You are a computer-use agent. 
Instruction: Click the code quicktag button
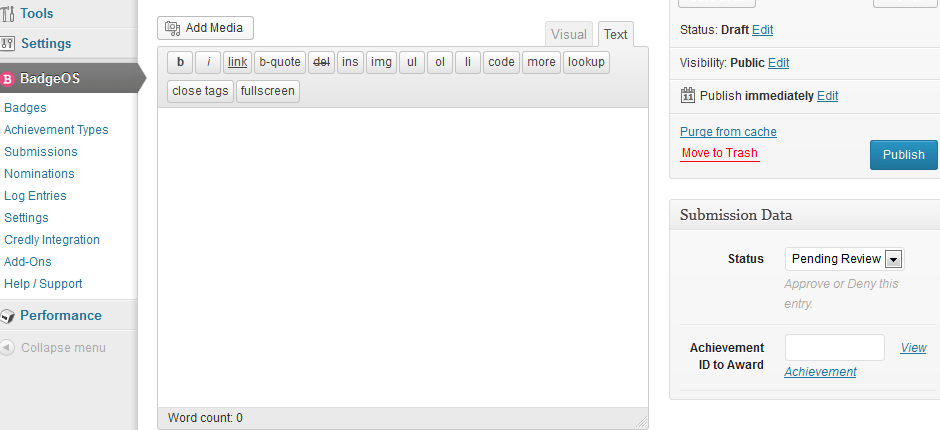click(501, 62)
